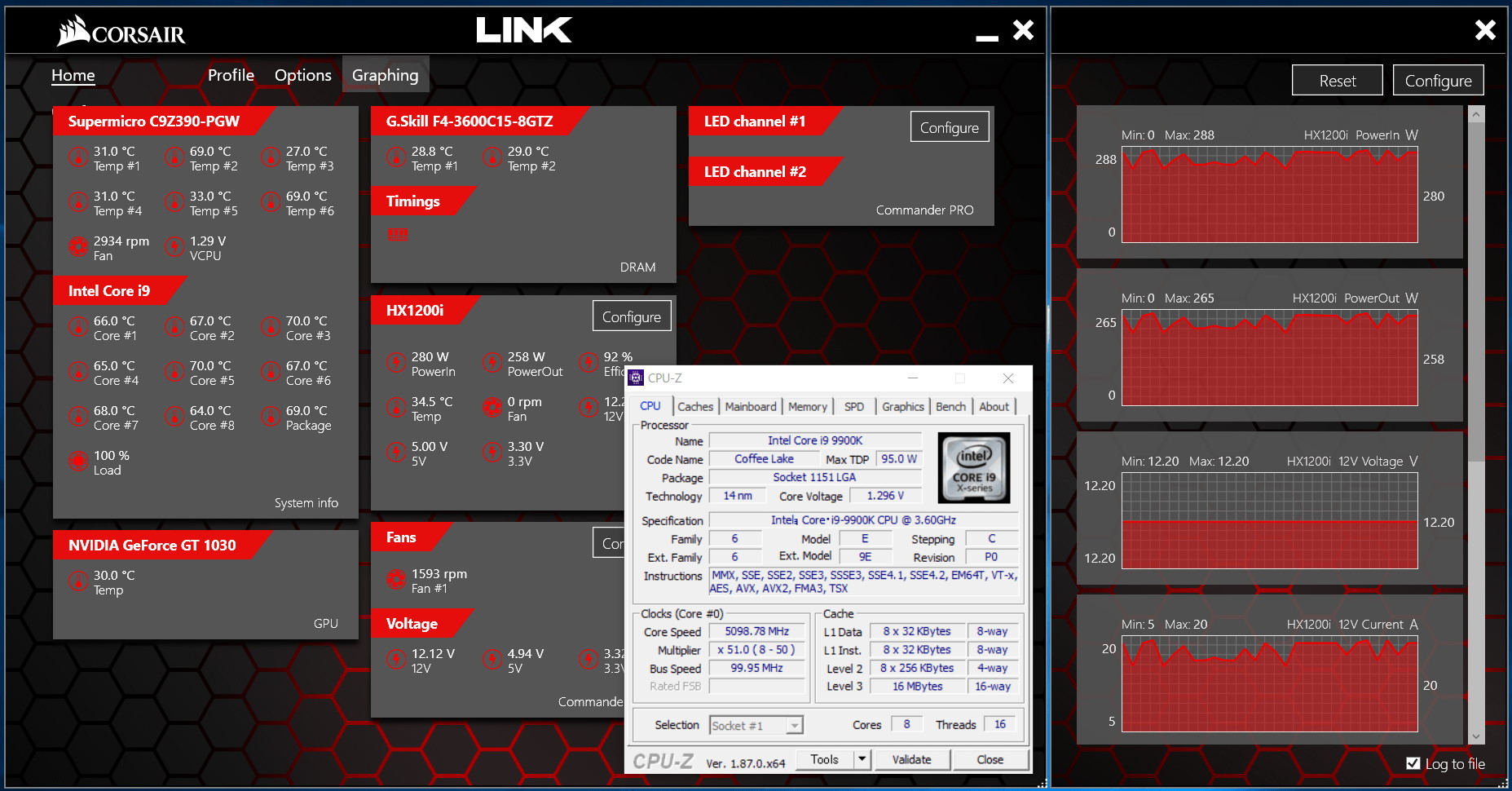Switch to the Caches tab in CPU-Z

point(695,406)
